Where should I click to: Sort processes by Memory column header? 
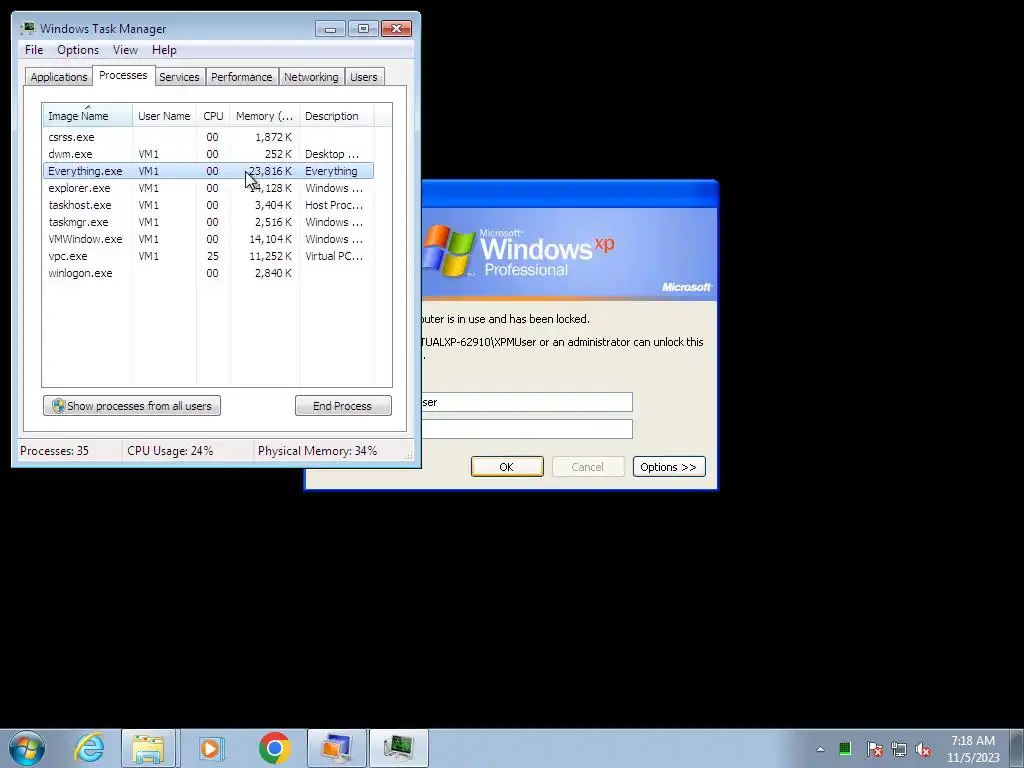(264, 116)
